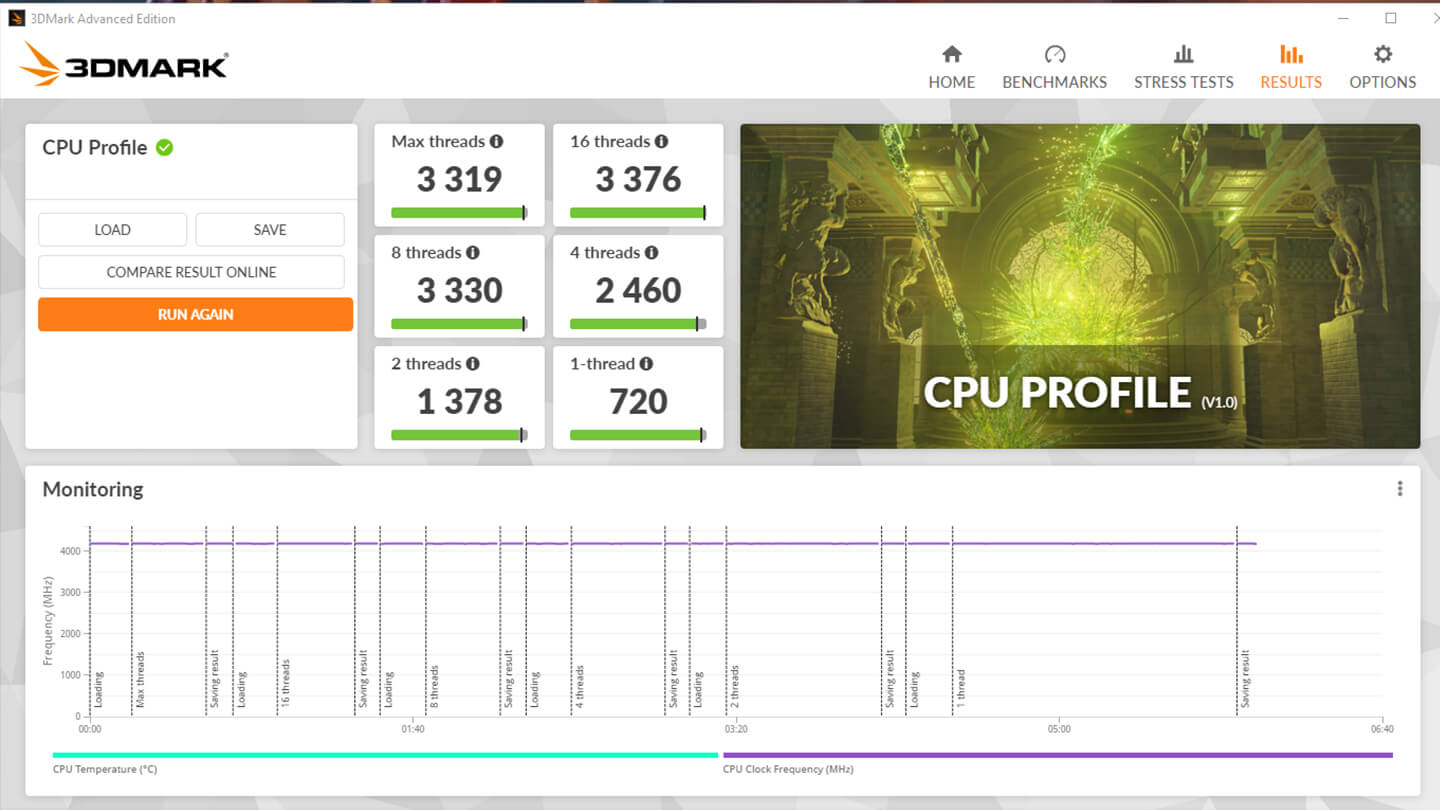Click the 3 330 score value
1440x810 pixels.
pos(459,291)
